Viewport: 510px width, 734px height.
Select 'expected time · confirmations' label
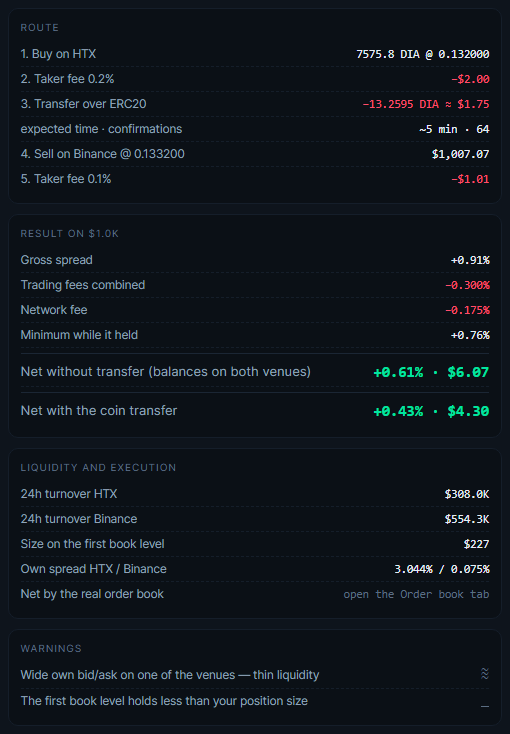pyautogui.click(x=101, y=129)
